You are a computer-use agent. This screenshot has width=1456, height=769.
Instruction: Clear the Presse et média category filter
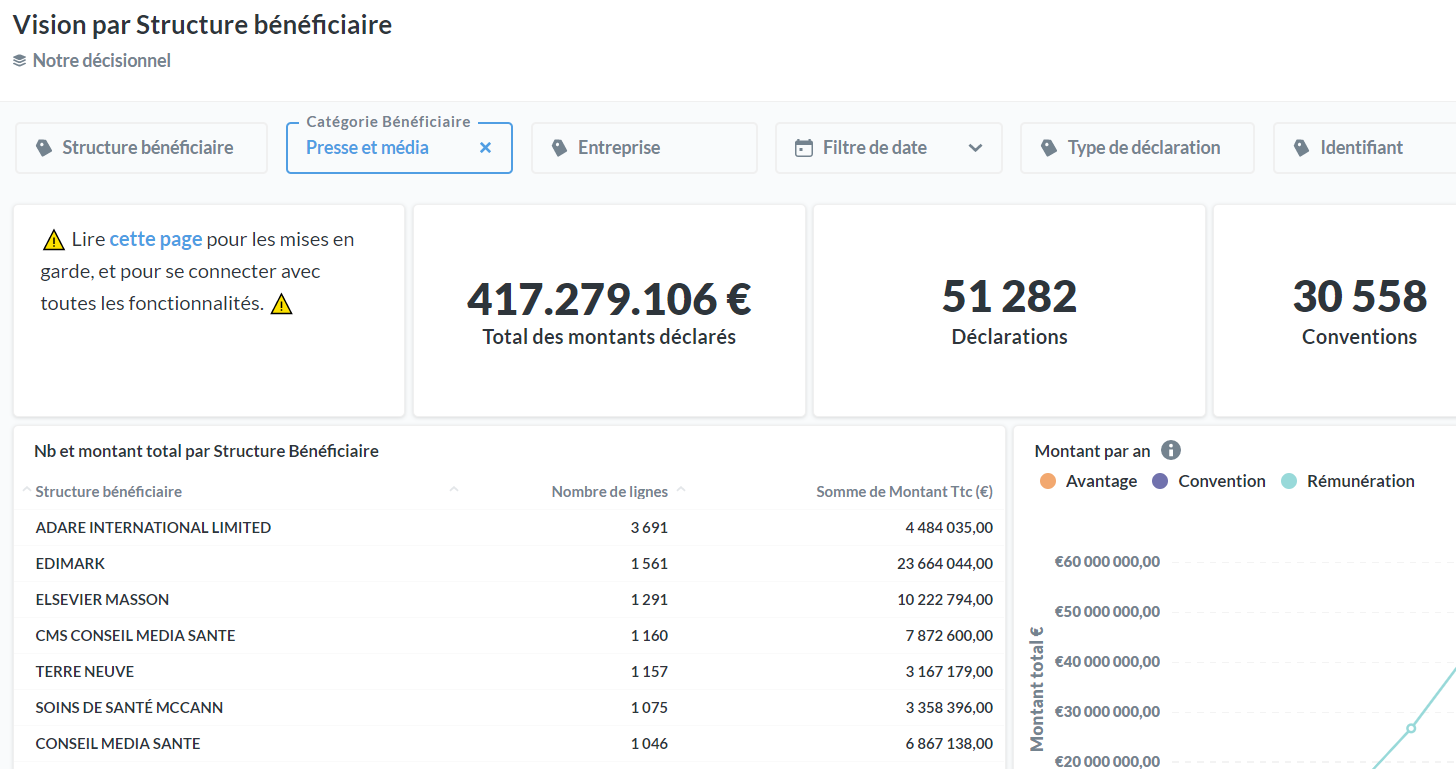click(485, 148)
